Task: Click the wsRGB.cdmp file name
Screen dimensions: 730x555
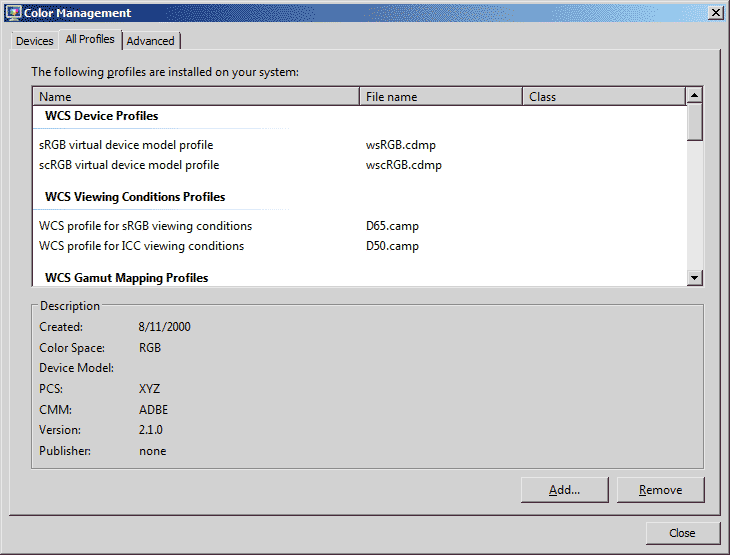Action: 401,145
